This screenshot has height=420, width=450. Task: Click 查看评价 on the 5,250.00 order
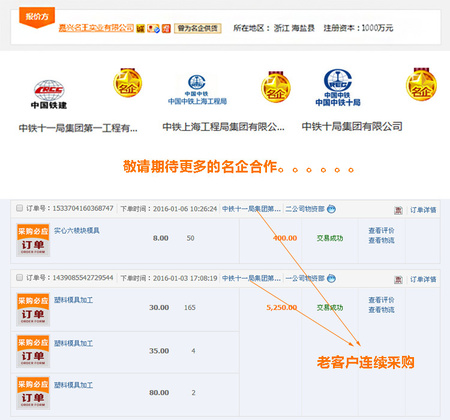point(381,300)
